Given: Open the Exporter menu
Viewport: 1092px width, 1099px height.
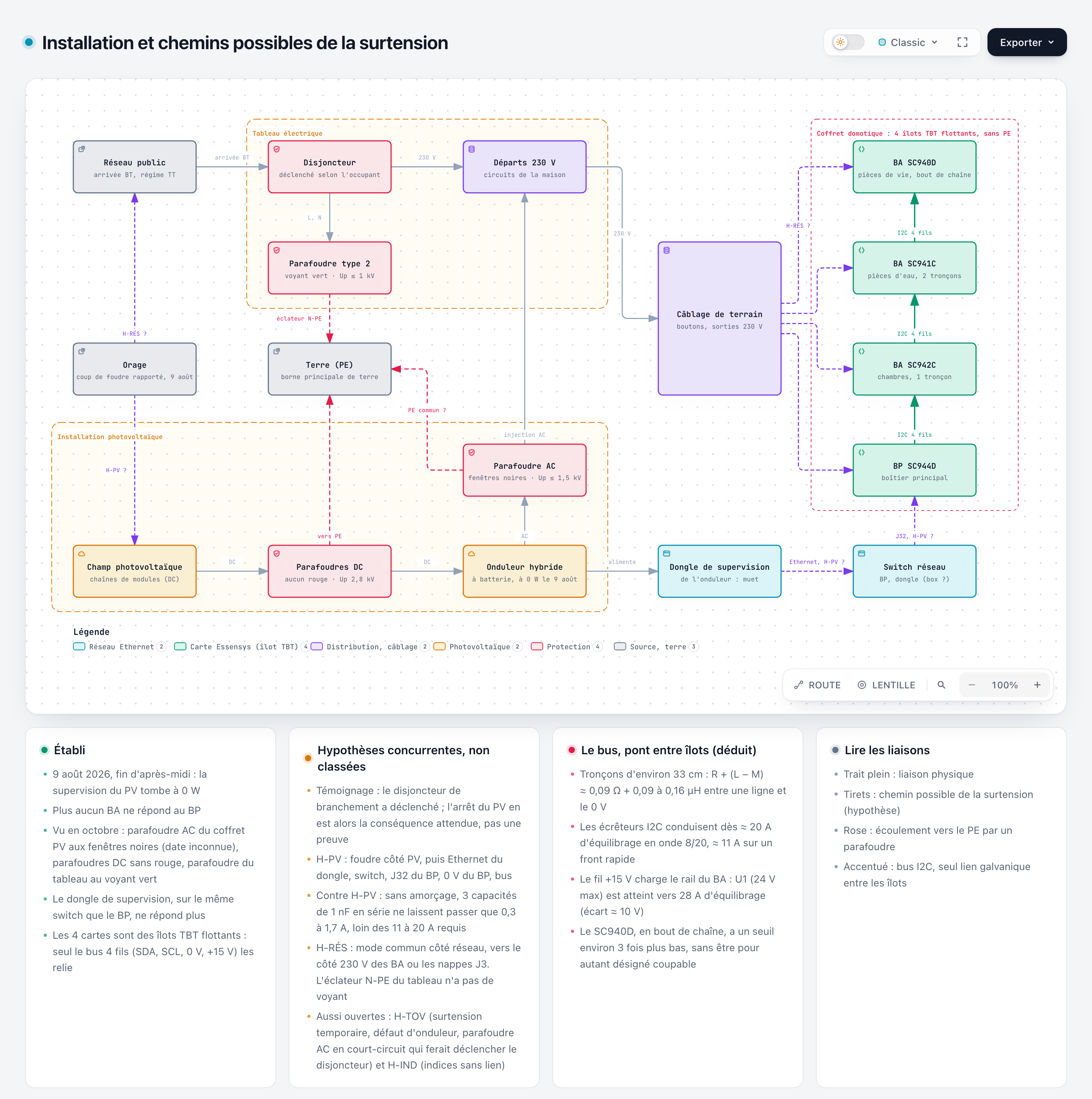Looking at the screenshot, I should point(1026,42).
